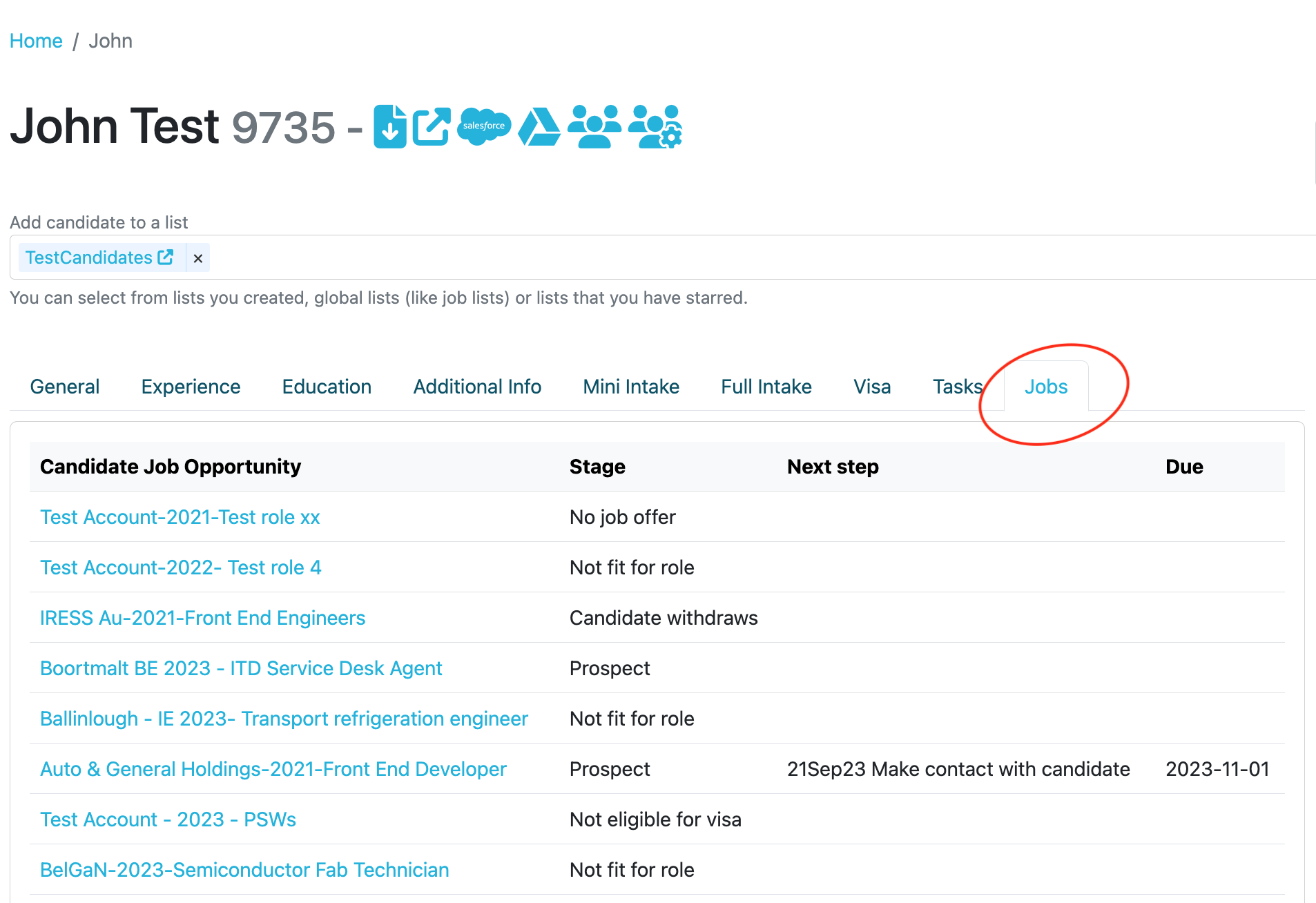Navigate Home via the breadcrumb
The width and height of the screenshot is (1316, 903).
36,41
